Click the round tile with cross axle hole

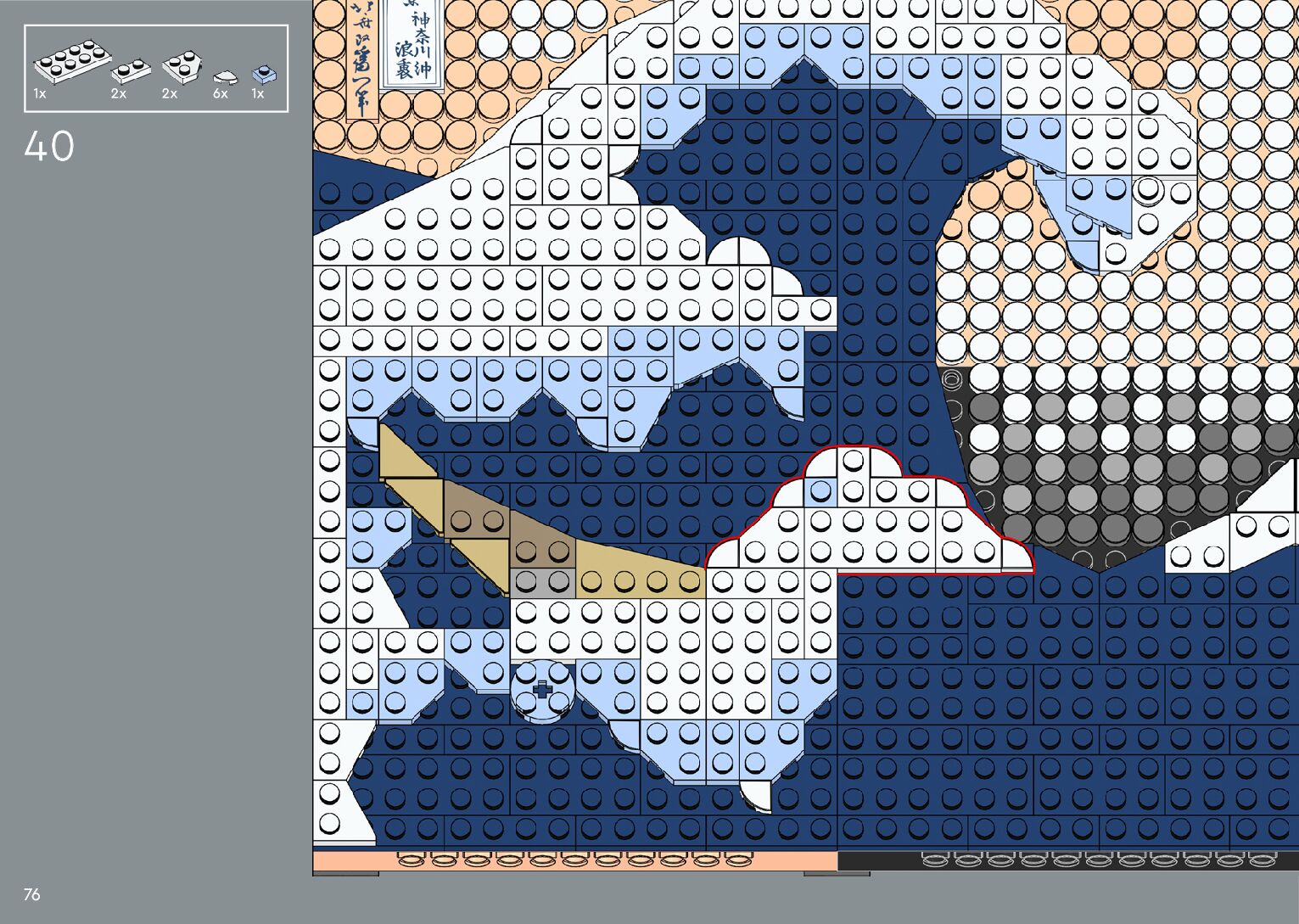[x=542, y=691]
